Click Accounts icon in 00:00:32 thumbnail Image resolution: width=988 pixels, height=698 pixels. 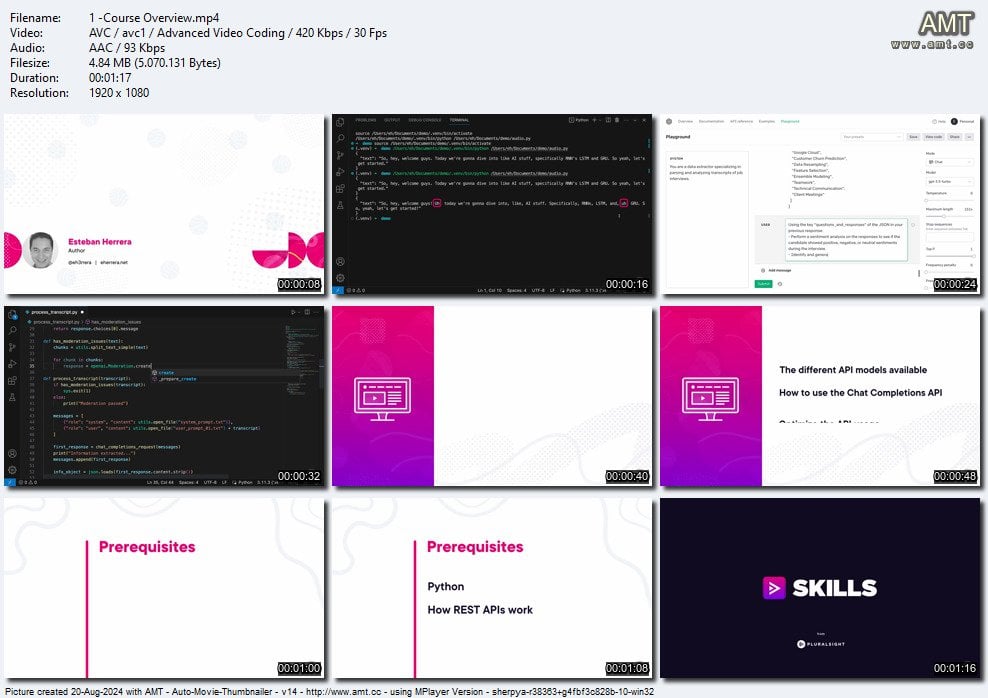click(x=13, y=454)
